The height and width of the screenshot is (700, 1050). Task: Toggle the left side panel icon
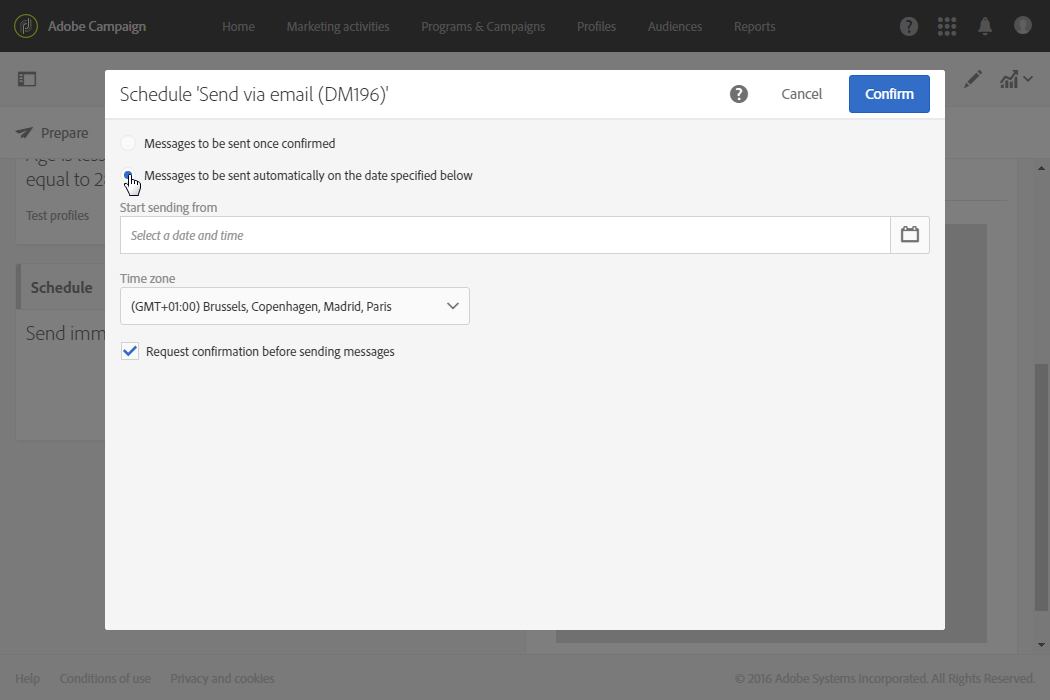(27, 79)
